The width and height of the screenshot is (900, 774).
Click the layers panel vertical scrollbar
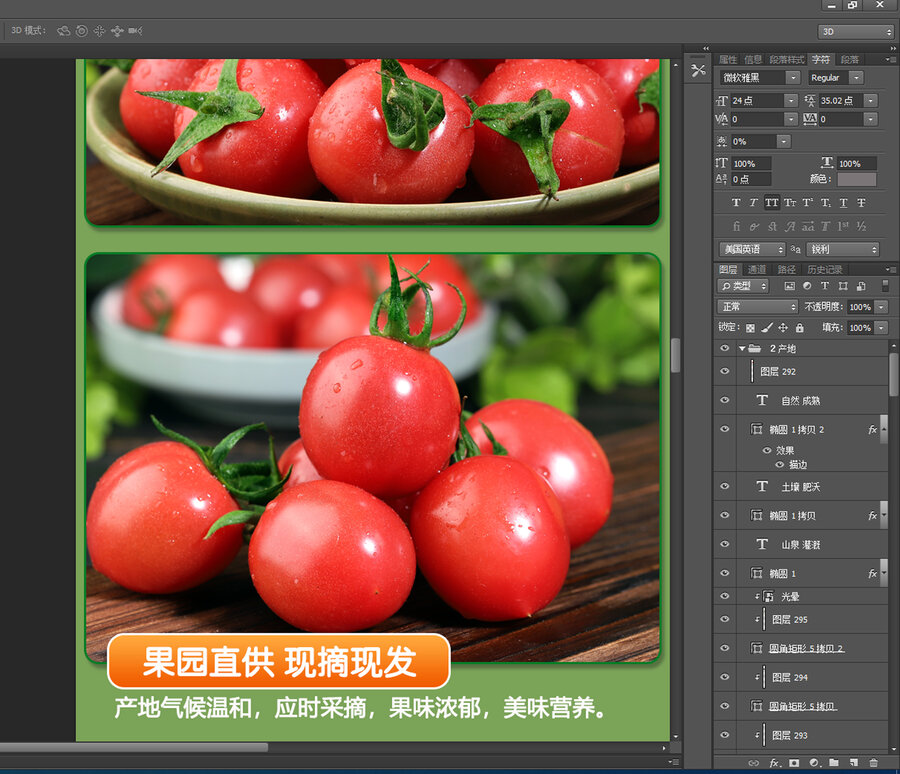[x=893, y=375]
